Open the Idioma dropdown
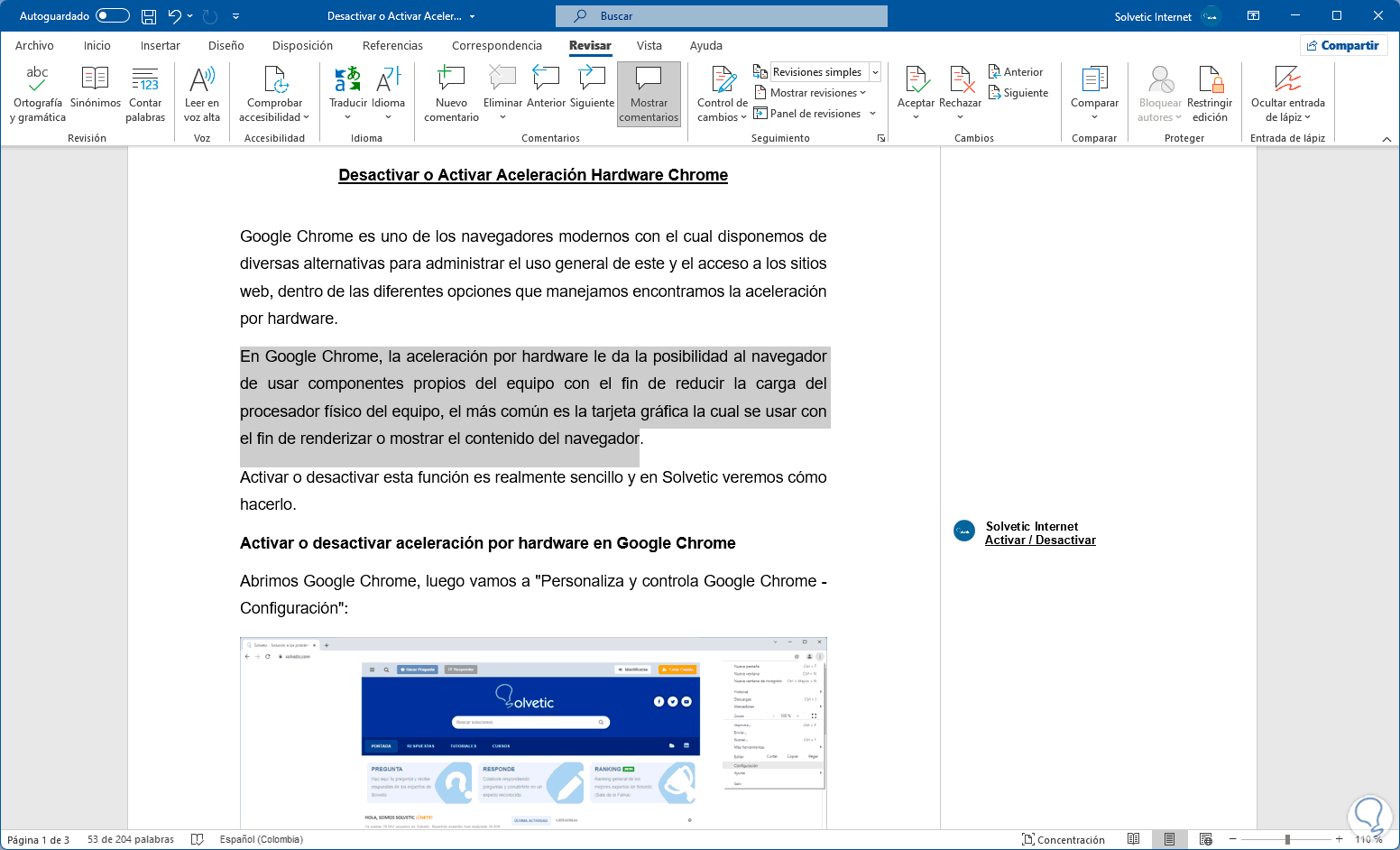The height and width of the screenshot is (850, 1400). [389, 117]
